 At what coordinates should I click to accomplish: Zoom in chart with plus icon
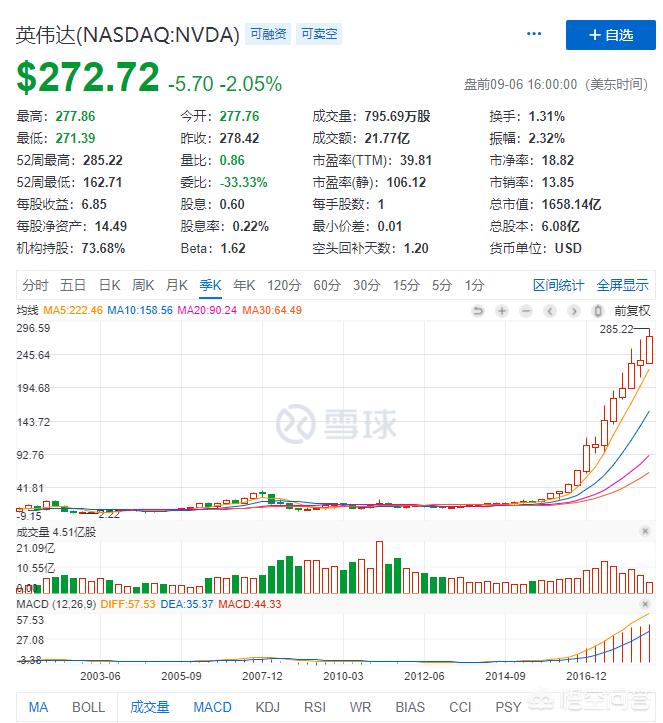coord(502,311)
